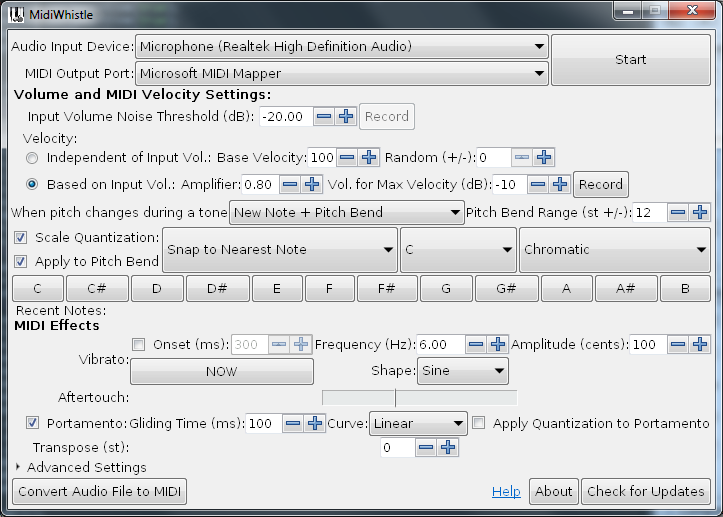Image resolution: width=723 pixels, height=517 pixels.
Task: Click the Aftertouch slider bar
Action: coord(419,397)
